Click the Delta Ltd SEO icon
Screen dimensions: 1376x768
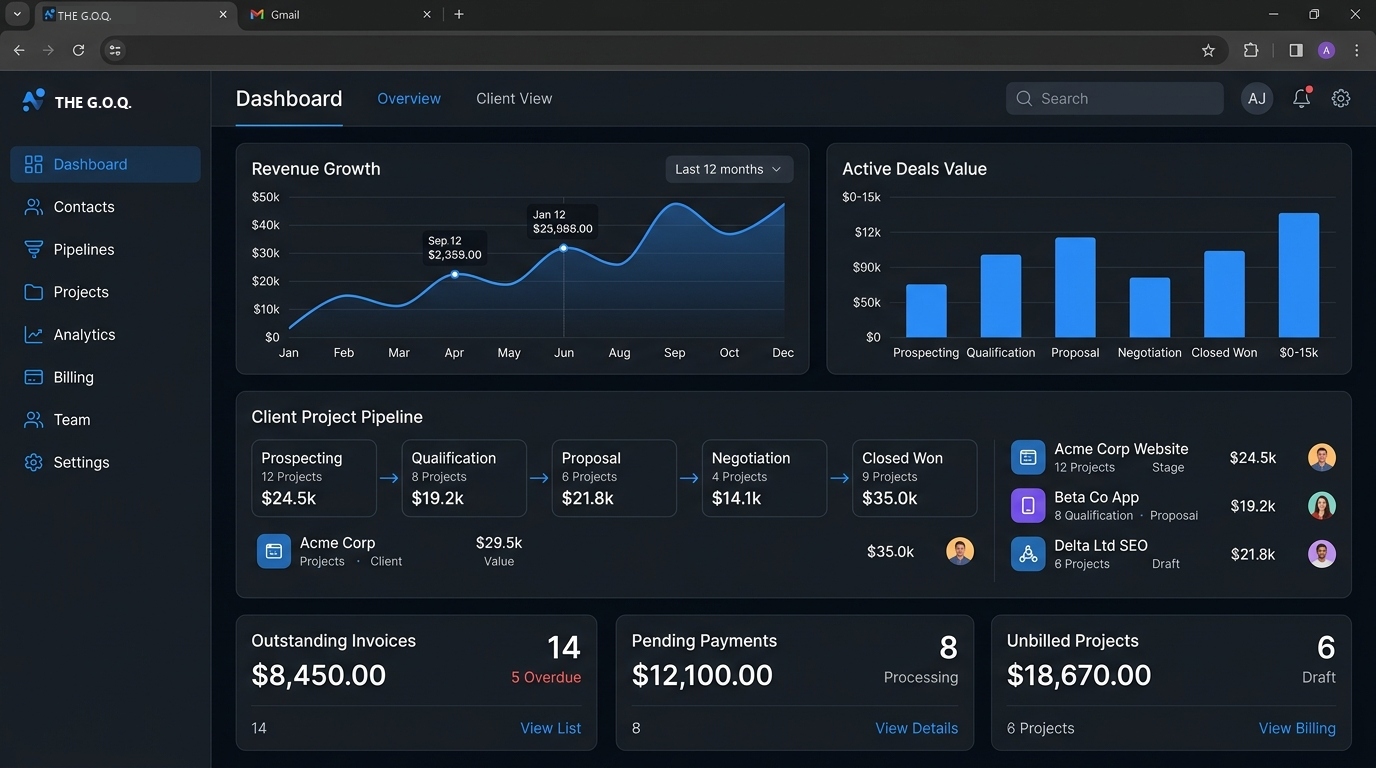(x=1028, y=554)
